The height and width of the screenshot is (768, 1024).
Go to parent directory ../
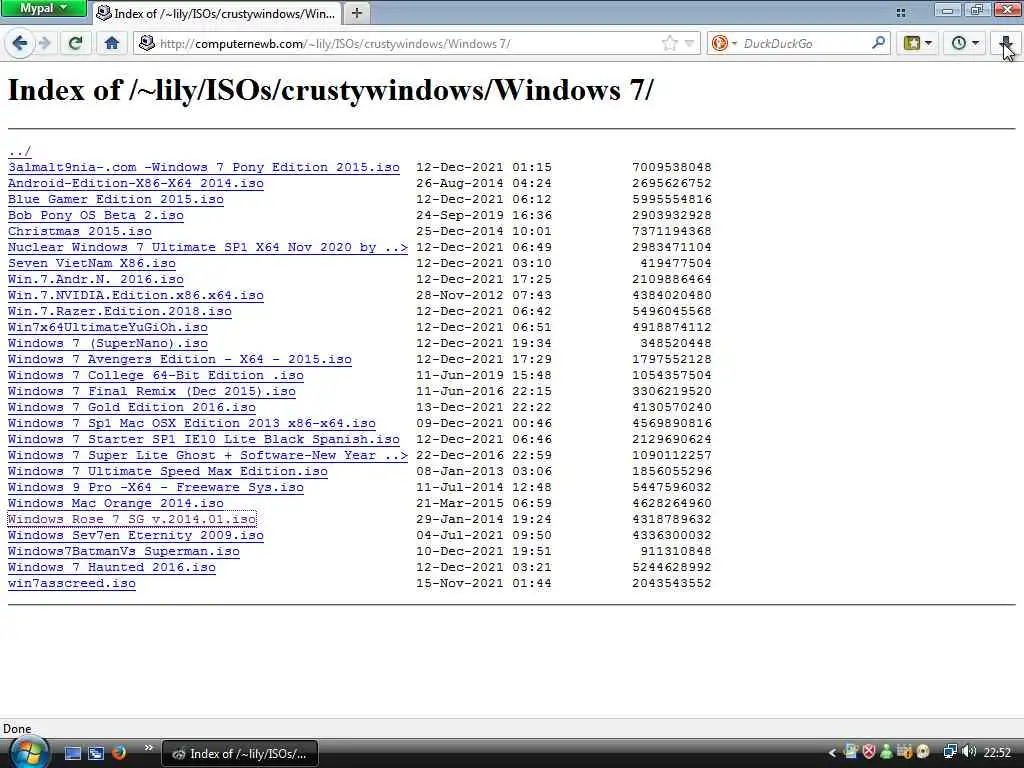coord(20,152)
